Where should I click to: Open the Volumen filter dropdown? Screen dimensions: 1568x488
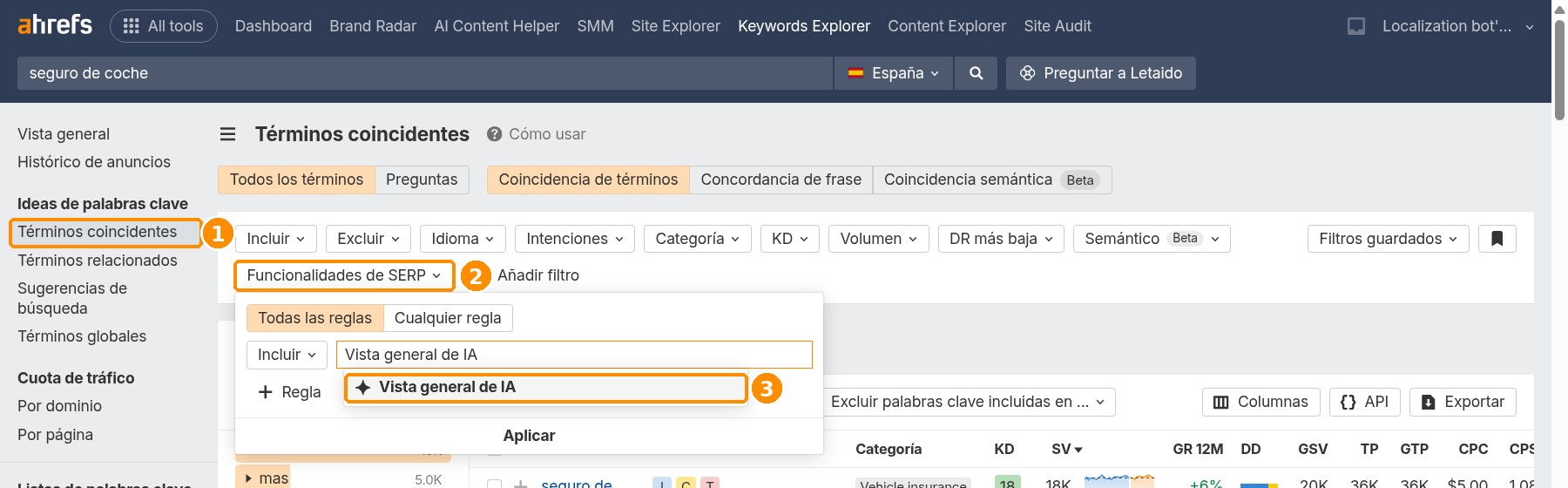pos(879,239)
